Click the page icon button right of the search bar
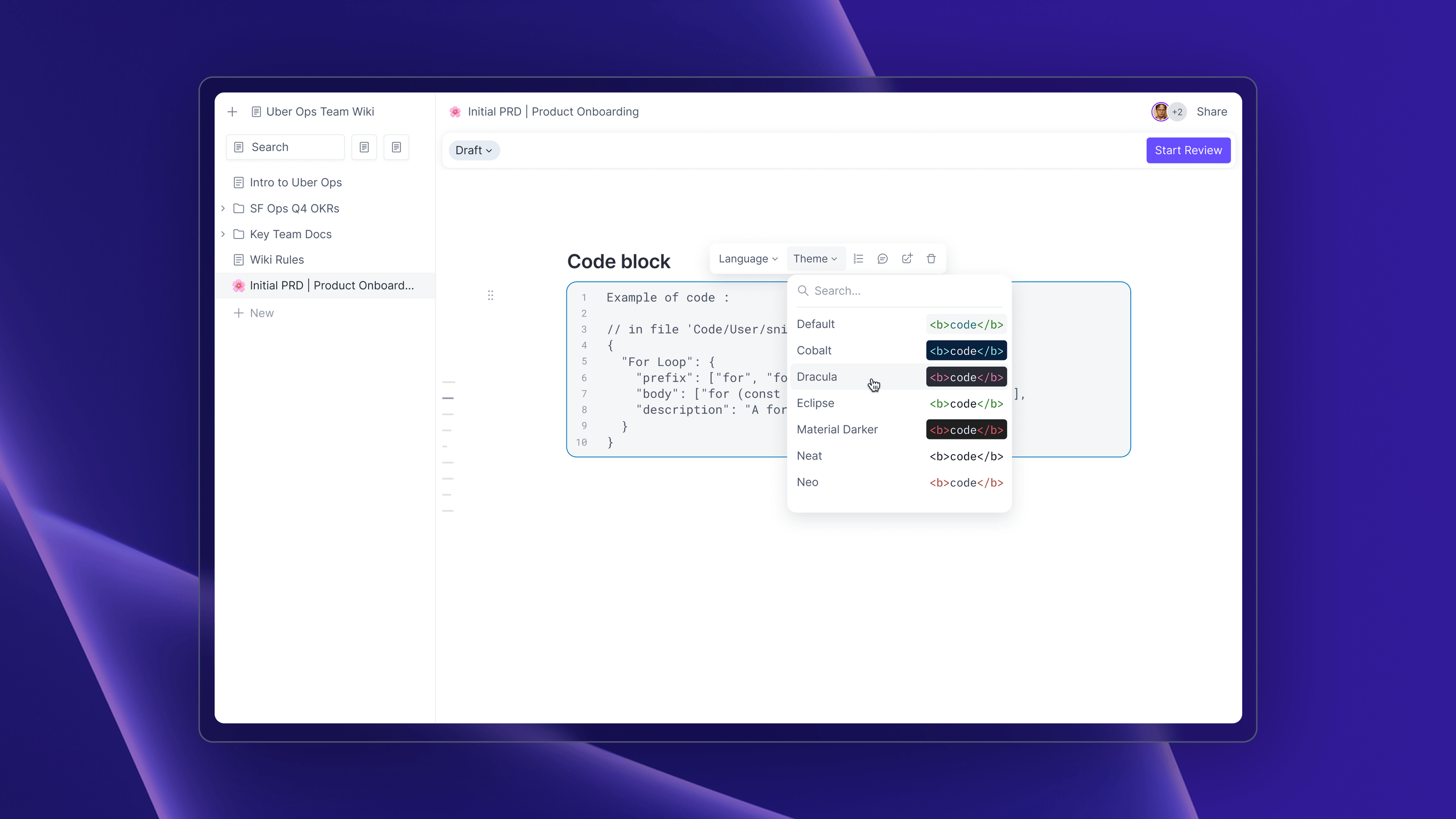The width and height of the screenshot is (1456, 819). click(x=364, y=147)
